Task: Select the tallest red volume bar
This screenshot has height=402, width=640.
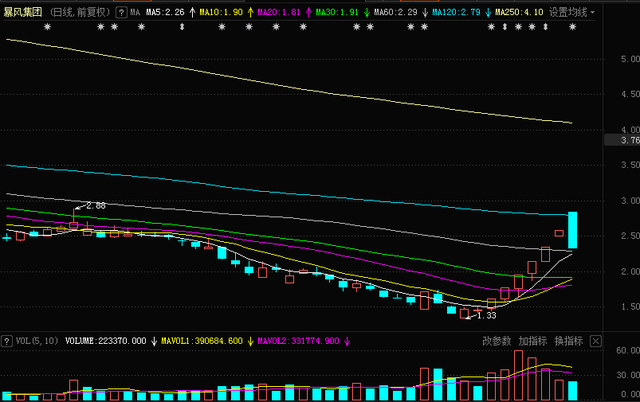Action: click(x=518, y=375)
